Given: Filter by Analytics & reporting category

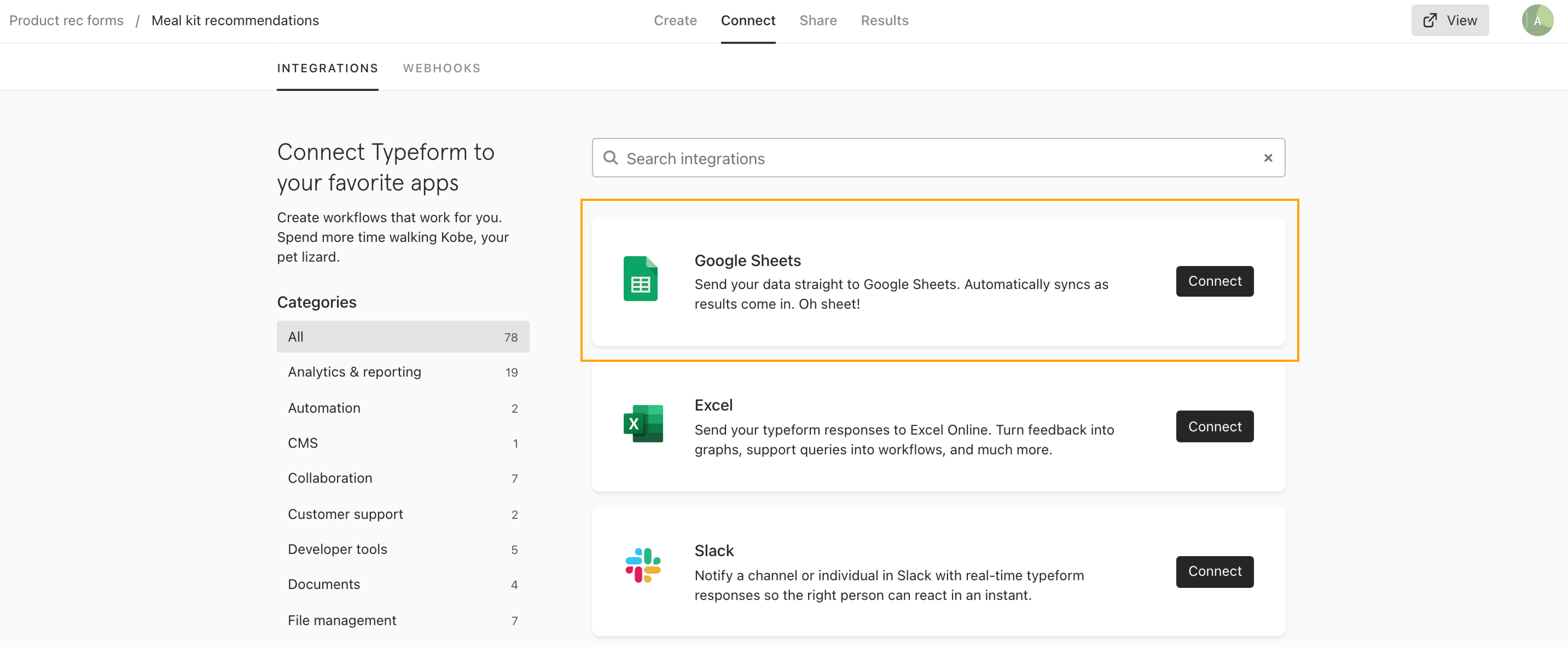Looking at the screenshot, I should [x=403, y=372].
